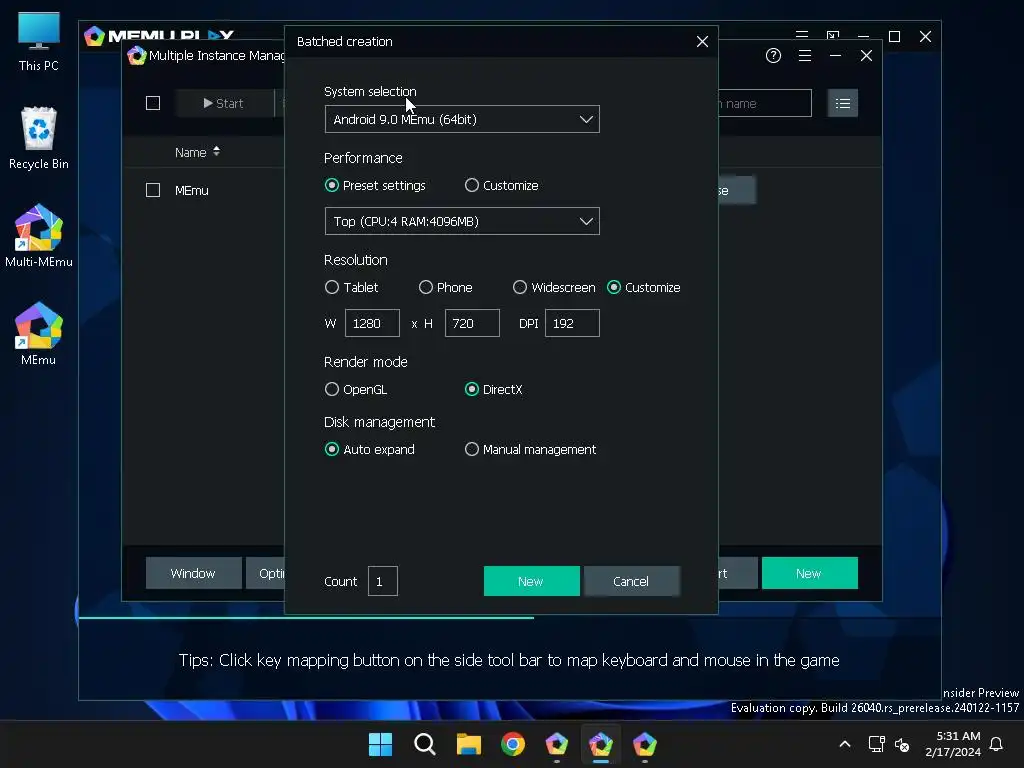The width and height of the screenshot is (1024, 768).
Task: Tick the select-all checkbox in Instance Manager
Action: coord(153,103)
